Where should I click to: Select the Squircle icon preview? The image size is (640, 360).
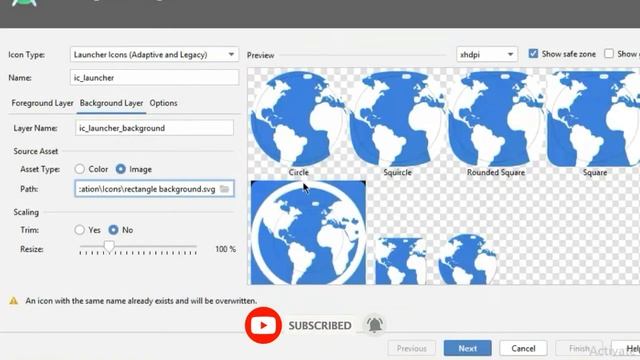tap(397, 118)
